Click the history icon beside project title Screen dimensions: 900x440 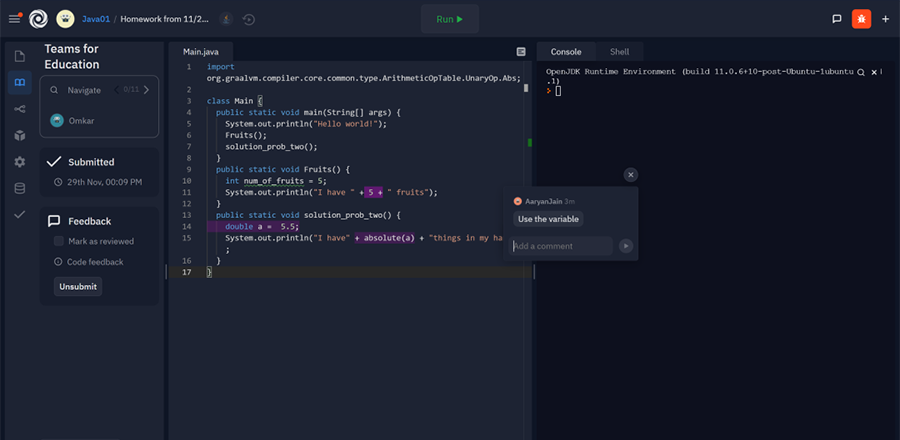[x=248, y=19]
